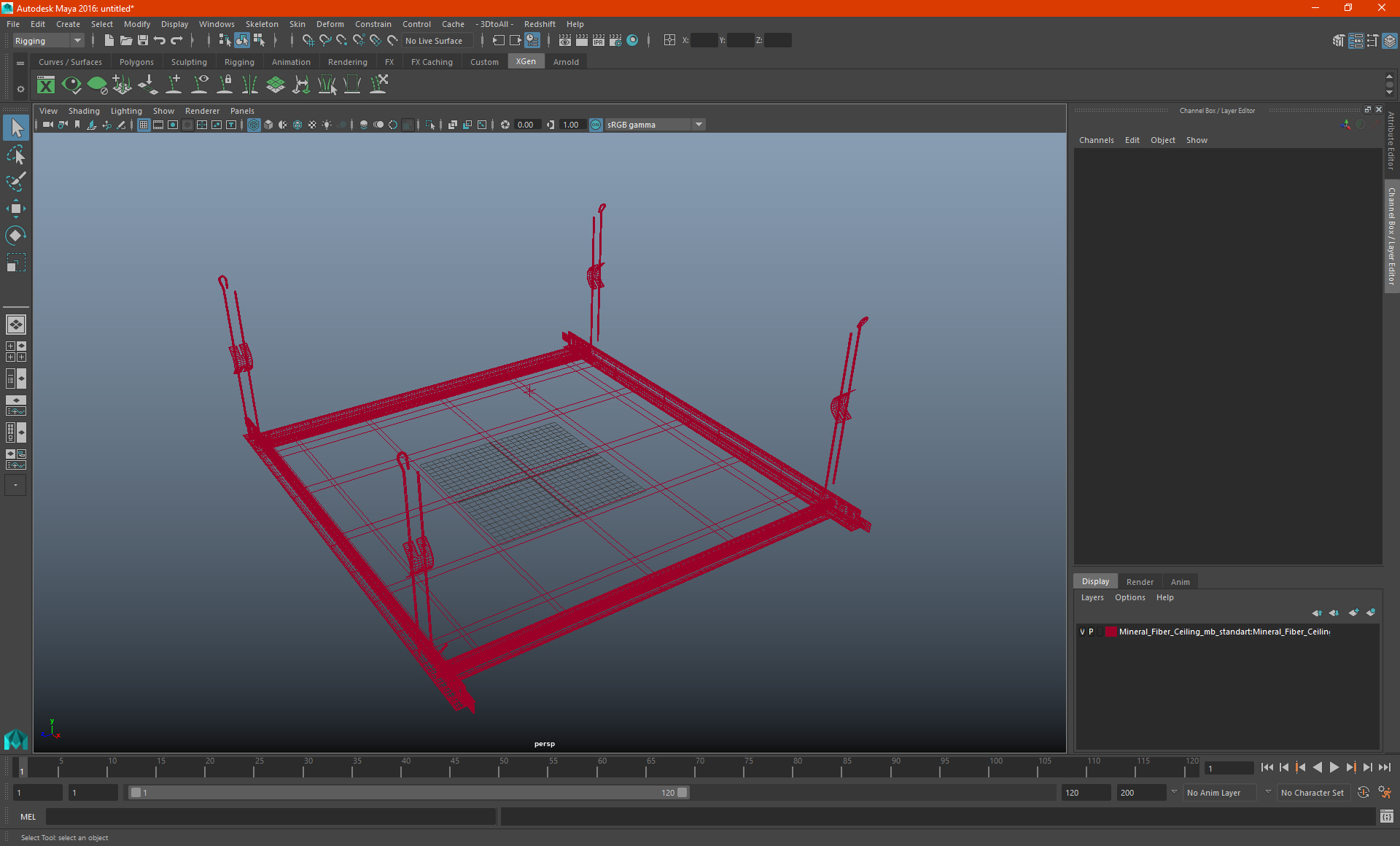The height and width of the screenshot is (846, 1400).
Task: Click the No Live Surface button
Action: pos(434,41)
